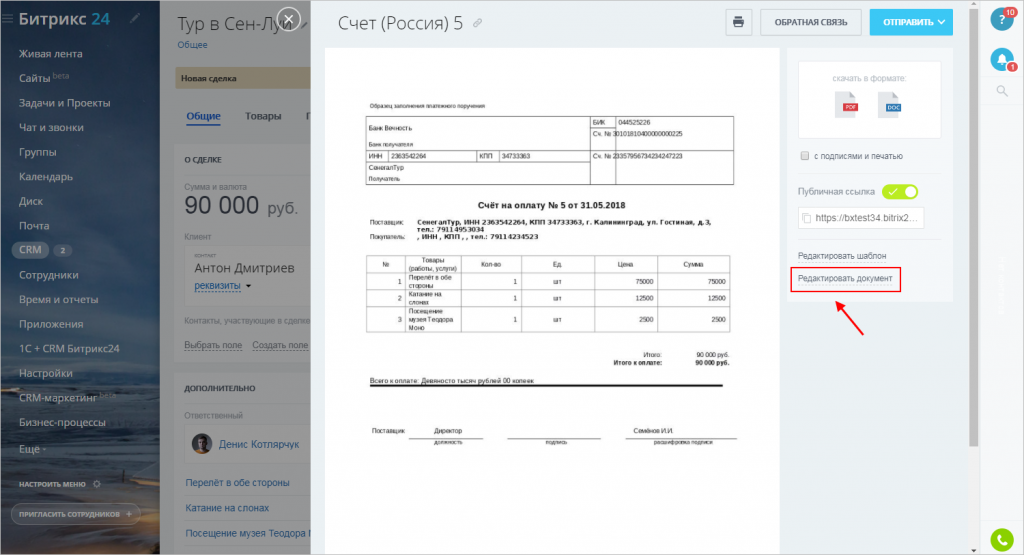
Task: Open Живая лента in sidebar
Action: pyautogui.click(x=51, y=54)
